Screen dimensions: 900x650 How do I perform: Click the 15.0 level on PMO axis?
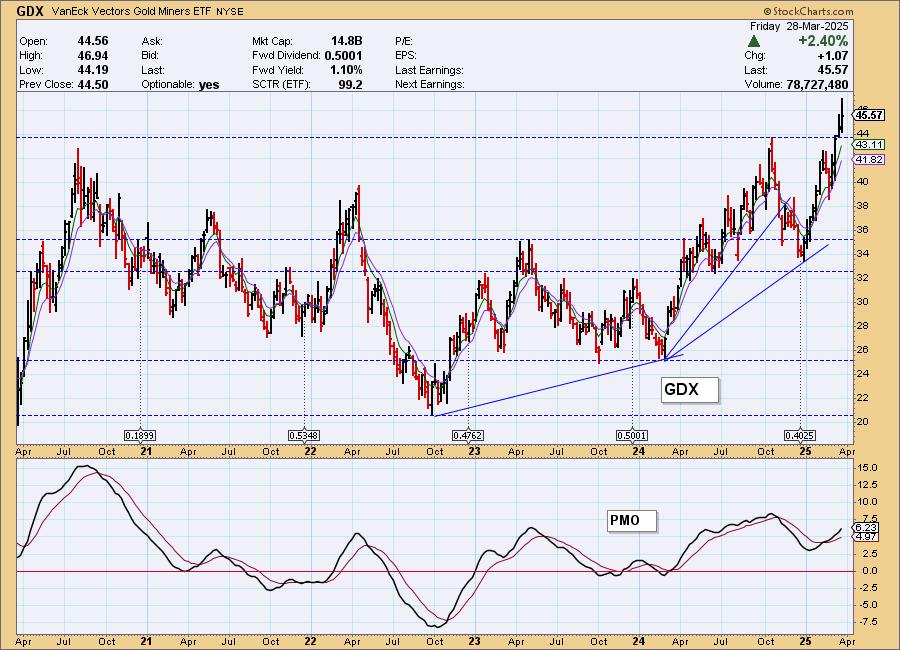click(867, 468)
